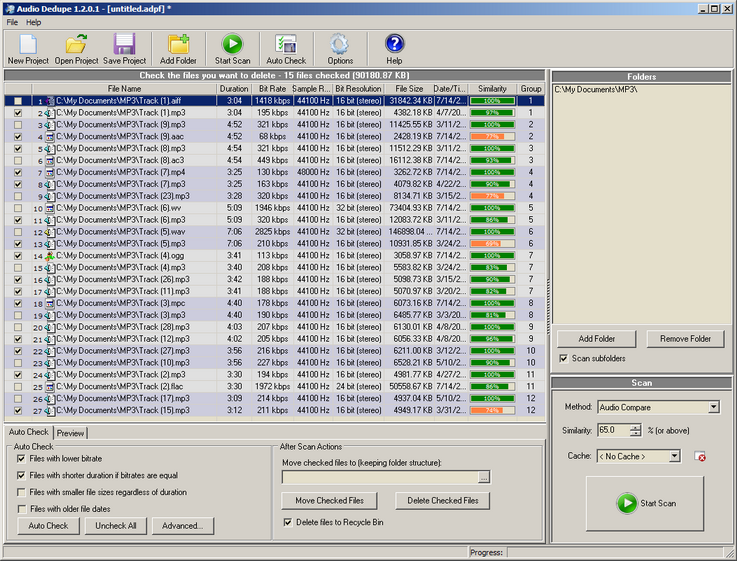The width and height of the screenshot is (737, 561).
Task: Expand the Method dropdown showing Audio Compare
Action: point(713,407)
